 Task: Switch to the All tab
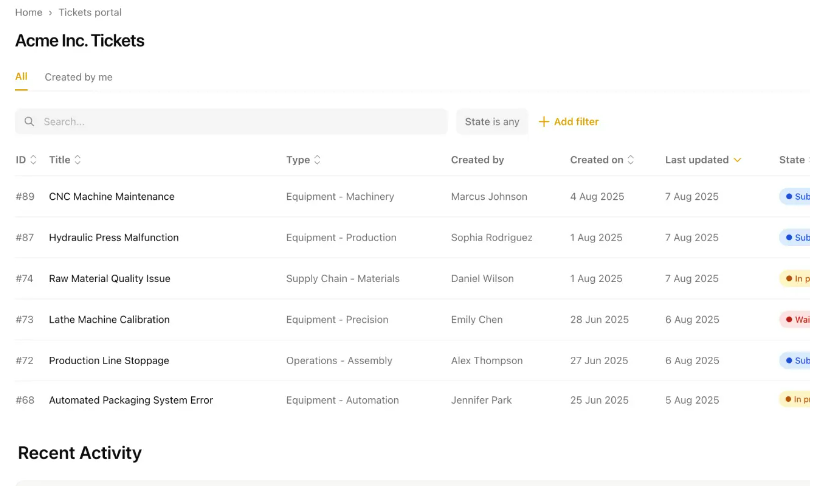(21, 77)
